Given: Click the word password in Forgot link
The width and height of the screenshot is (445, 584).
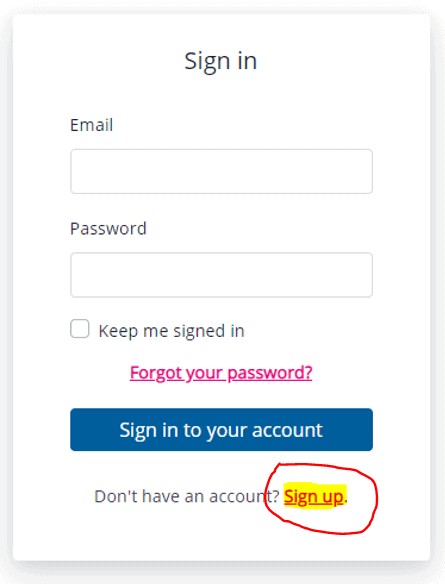Looking at the screenshot, I should point(270,373).
